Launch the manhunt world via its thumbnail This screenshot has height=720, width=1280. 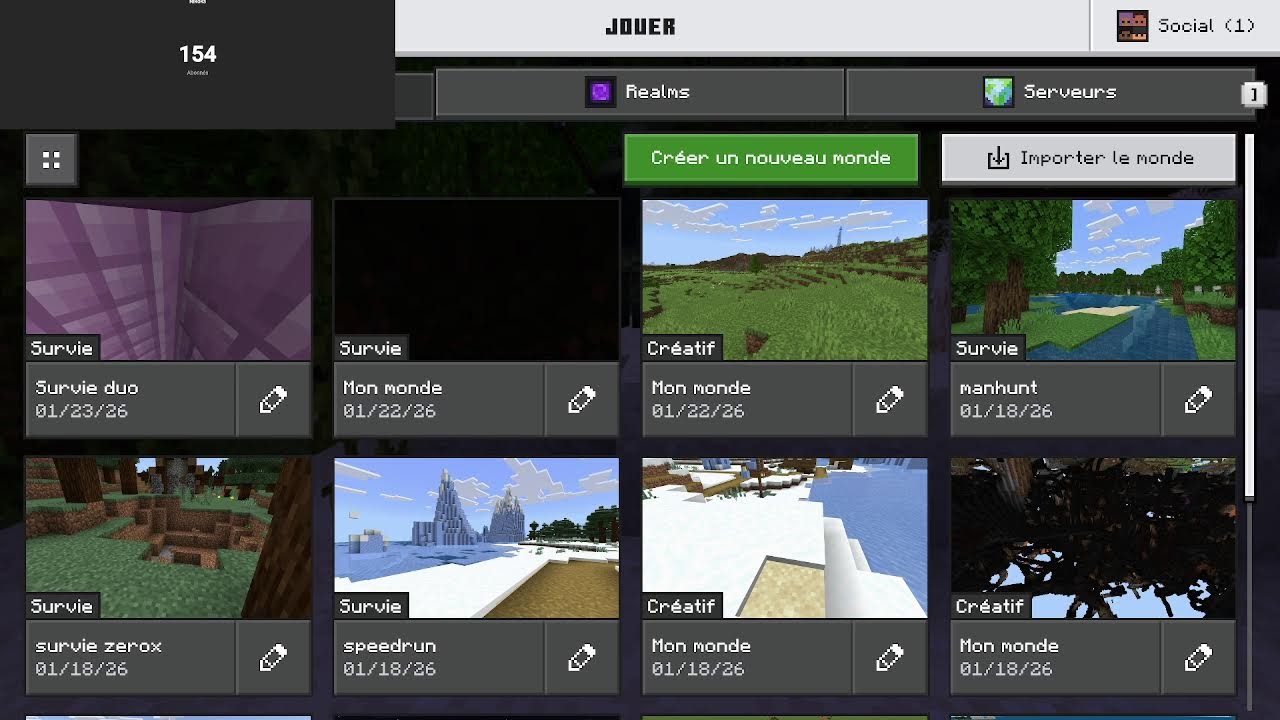pos(1093,280)
